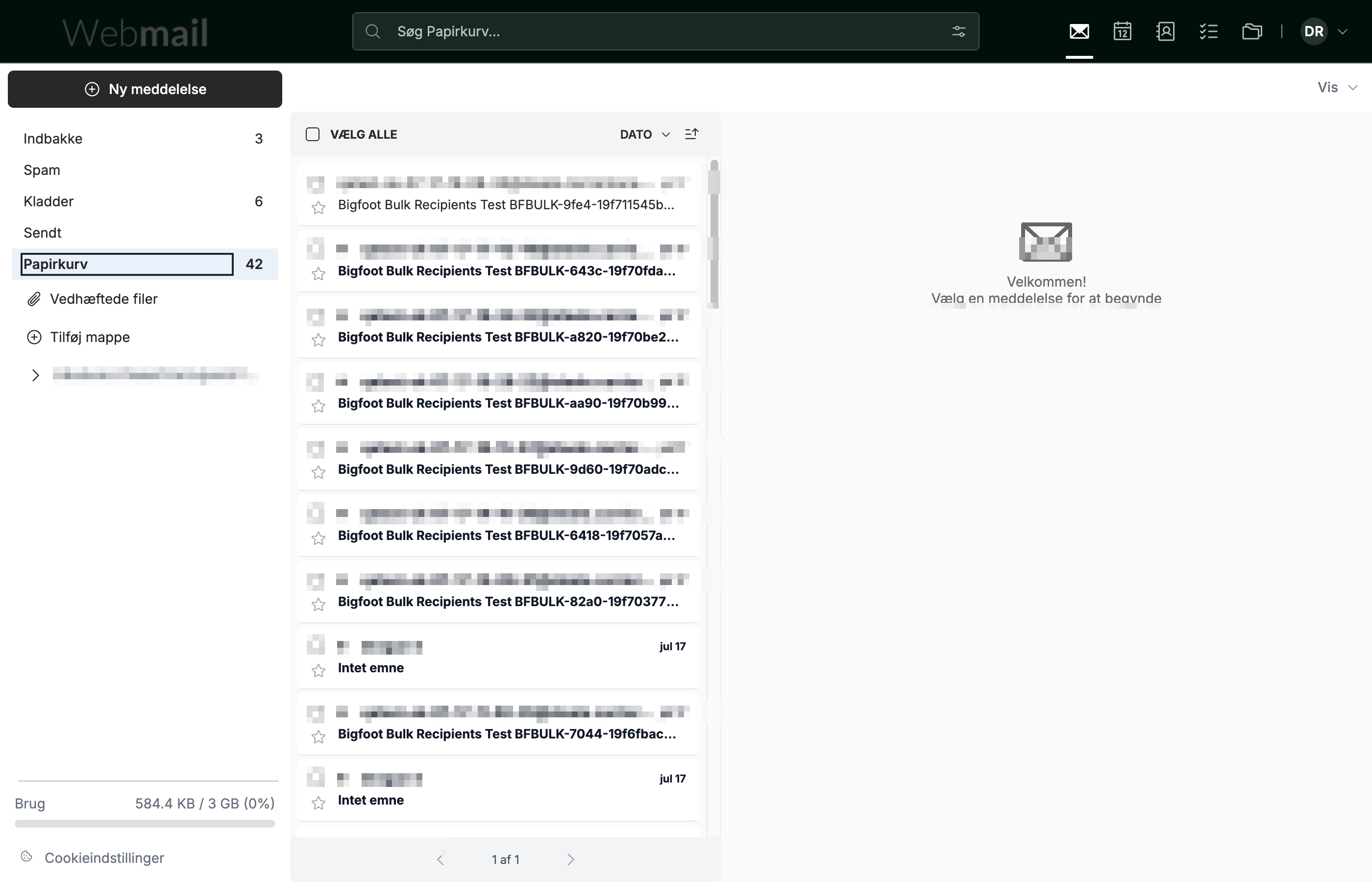The image size is (1372, 882).
Task: Open the message with subject BFBULK-aa90-19f70b99
Action: [498, 393]
